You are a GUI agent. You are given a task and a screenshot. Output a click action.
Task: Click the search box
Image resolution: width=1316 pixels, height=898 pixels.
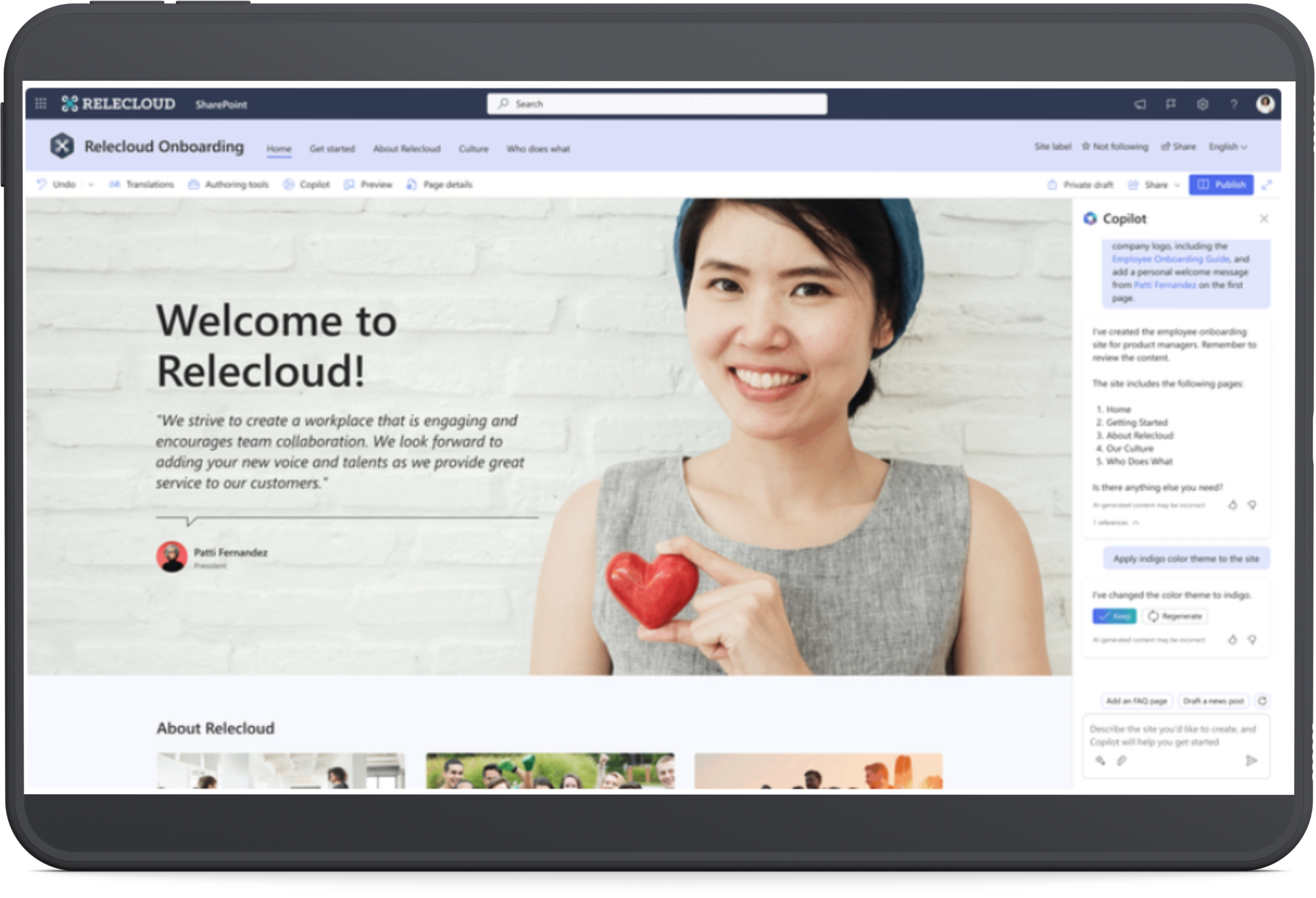pyautogui.click(x=657, y=104)
